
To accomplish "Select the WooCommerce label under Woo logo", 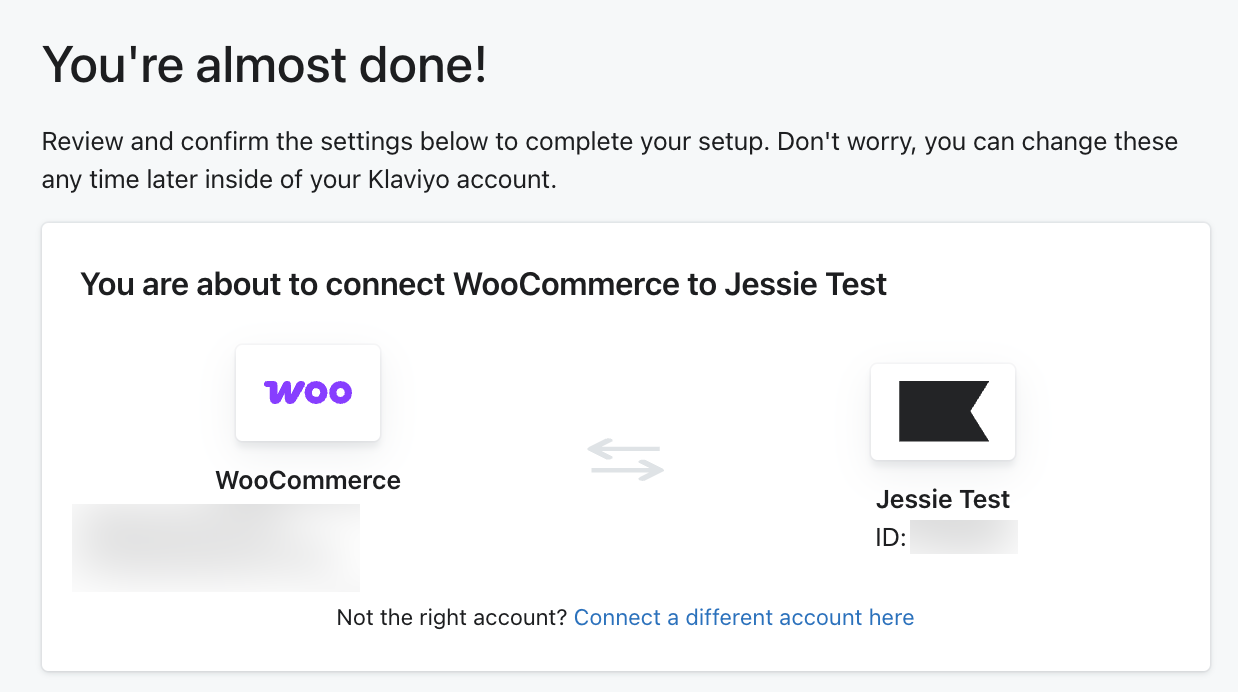I will [x=308, y=480].
